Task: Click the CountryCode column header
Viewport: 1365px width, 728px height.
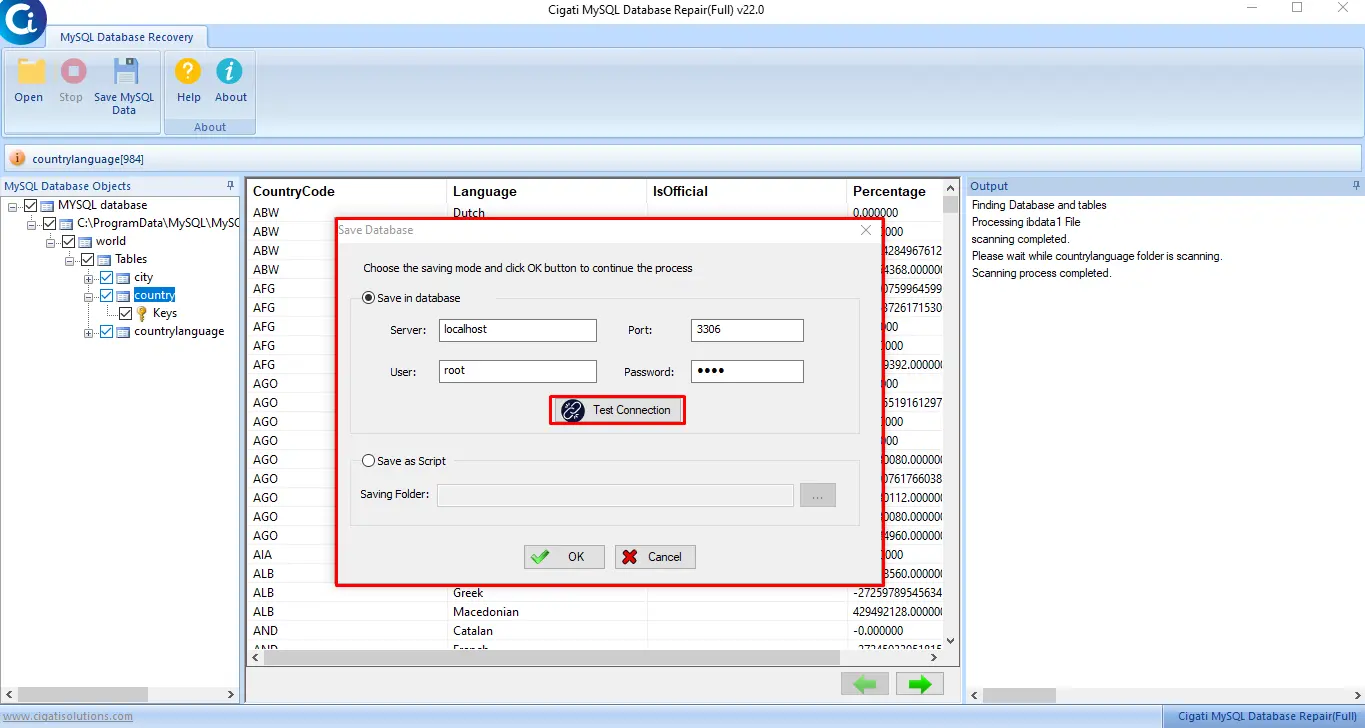Action: pyautogui.click(x=347, y=191)
